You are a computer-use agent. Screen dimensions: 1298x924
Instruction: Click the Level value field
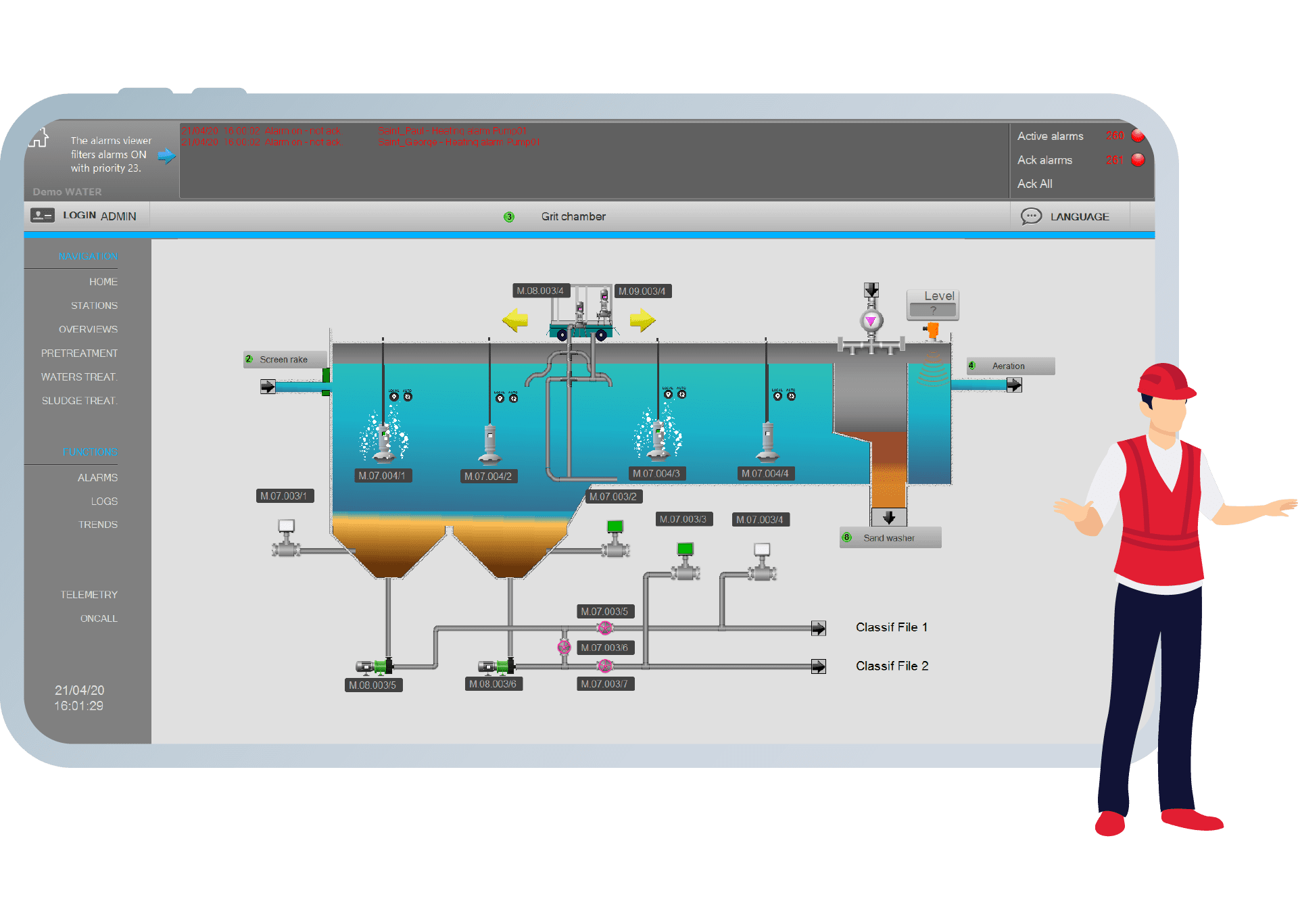pyautogui.click(x=932, y=310)
